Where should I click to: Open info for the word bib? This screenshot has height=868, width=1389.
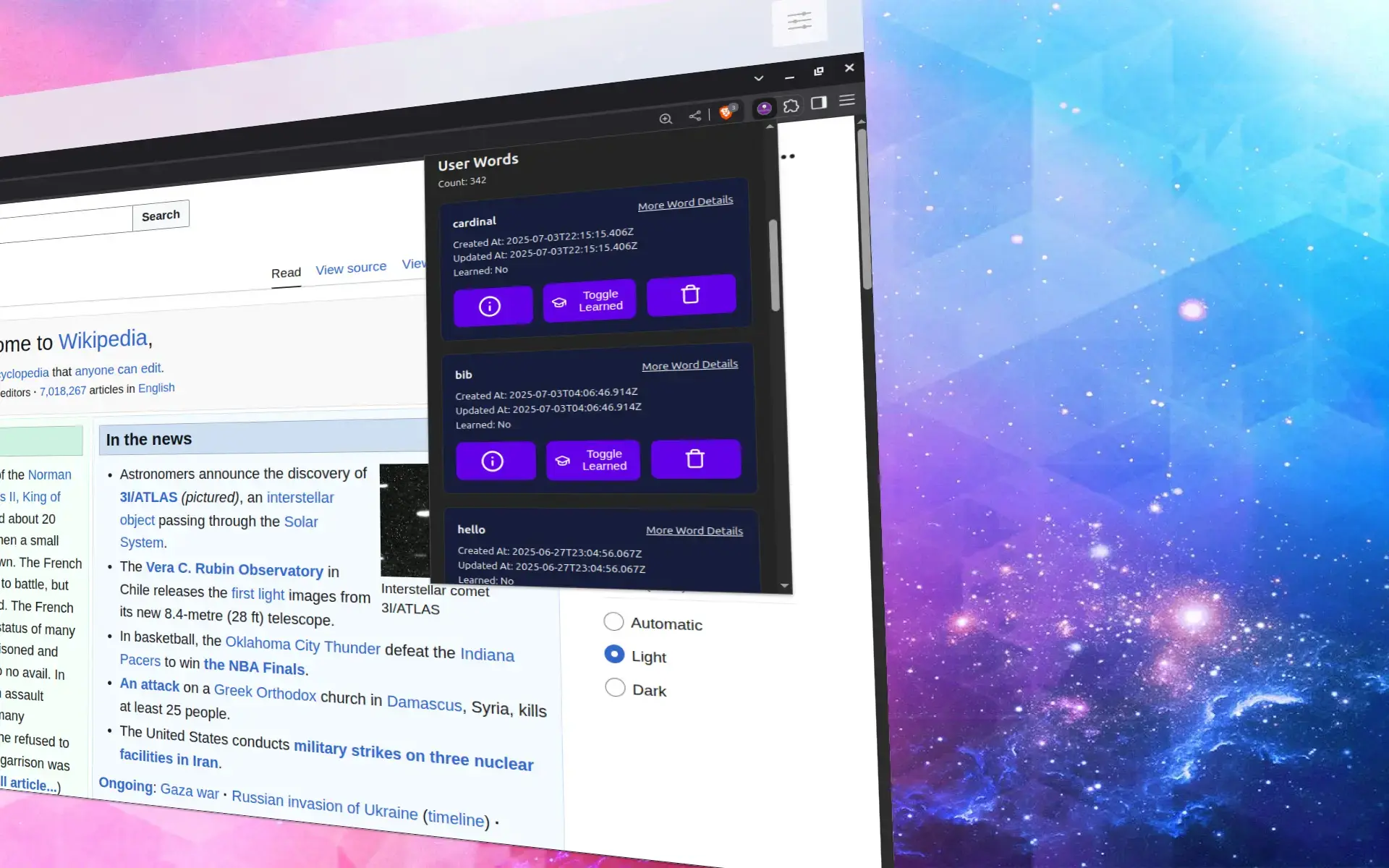496,461
